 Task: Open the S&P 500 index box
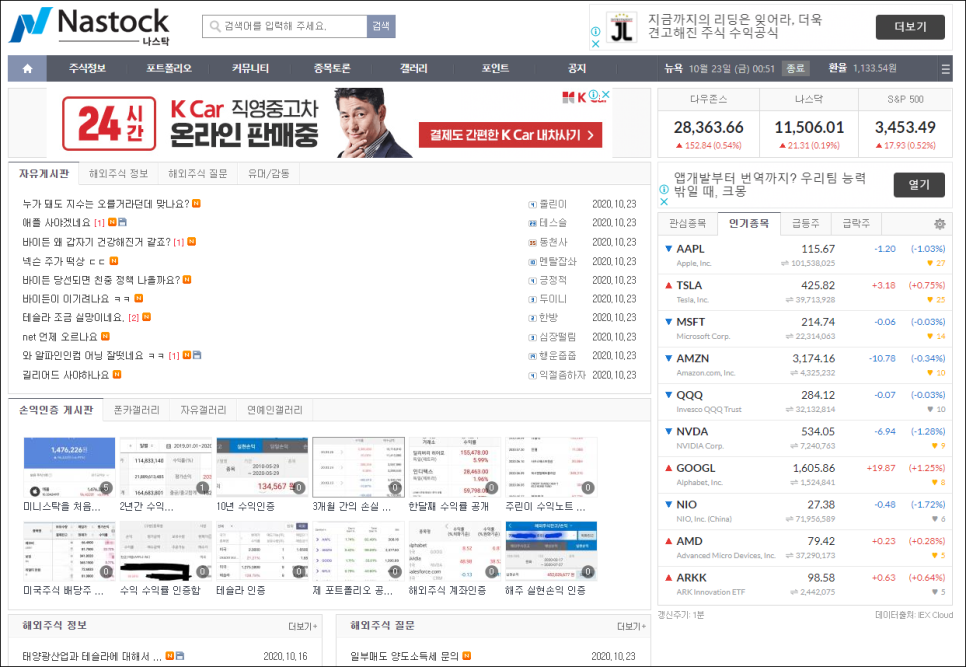[905, 123]
